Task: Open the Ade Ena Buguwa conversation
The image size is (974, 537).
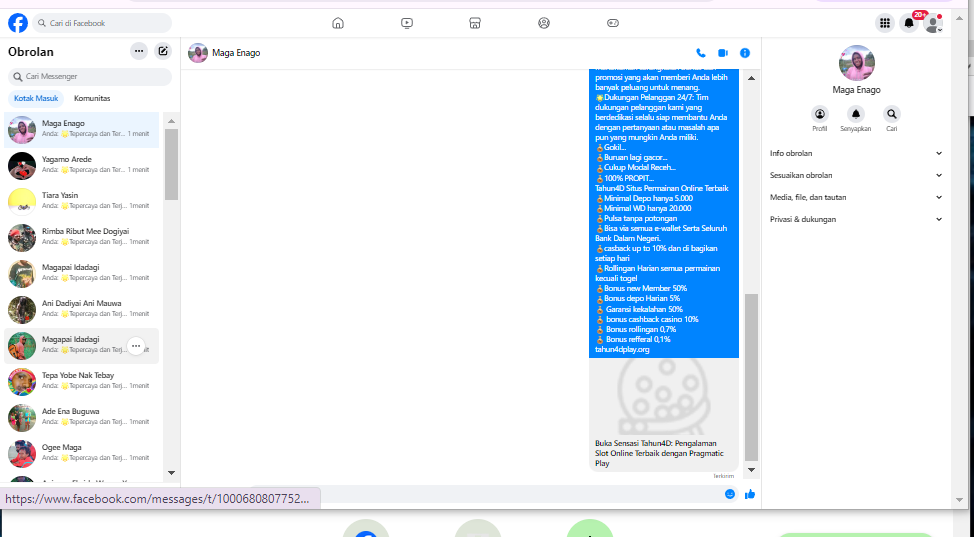Action: (x=81, y=418)
